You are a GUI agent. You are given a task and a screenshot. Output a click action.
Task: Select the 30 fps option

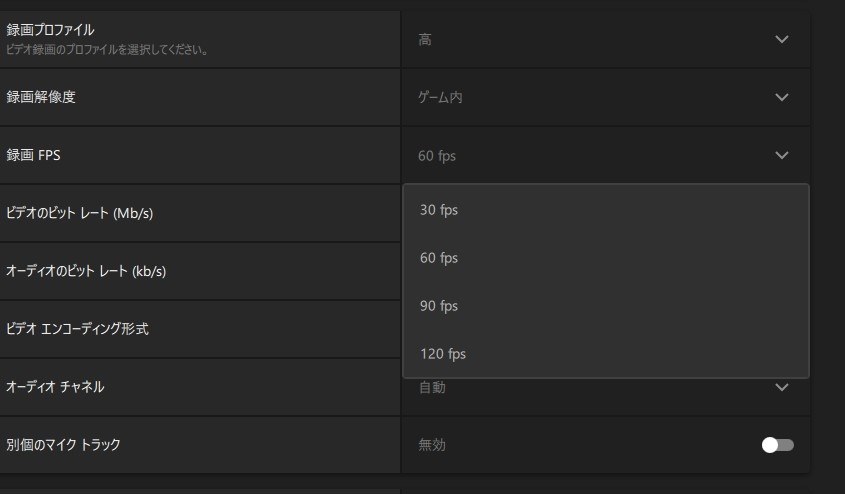[439, 210]
